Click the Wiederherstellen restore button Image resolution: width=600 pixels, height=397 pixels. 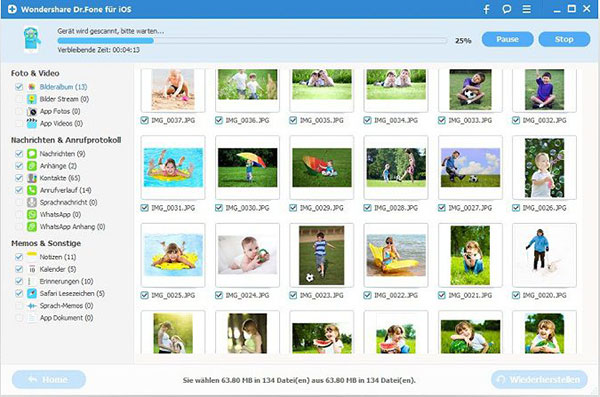tap(539, 379)
